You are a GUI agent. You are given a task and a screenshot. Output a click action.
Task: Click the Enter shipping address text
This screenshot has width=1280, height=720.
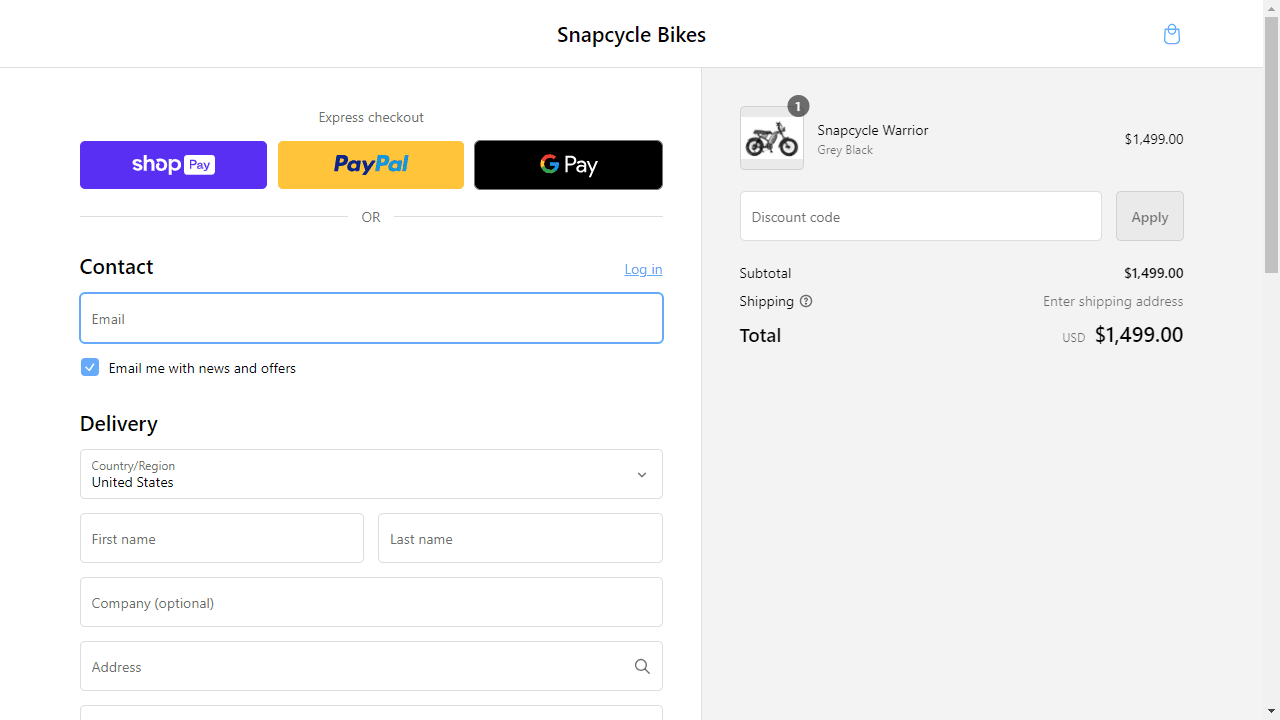[x=1113, y=301]
